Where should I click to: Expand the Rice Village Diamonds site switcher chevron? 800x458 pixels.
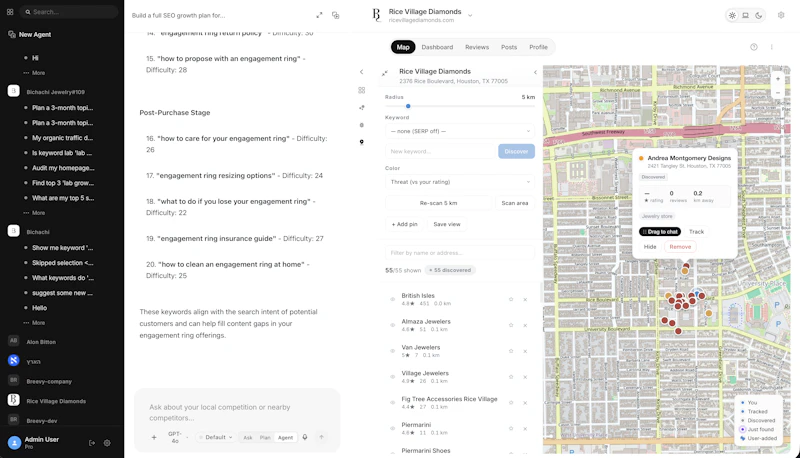click(x=470, y=15)
